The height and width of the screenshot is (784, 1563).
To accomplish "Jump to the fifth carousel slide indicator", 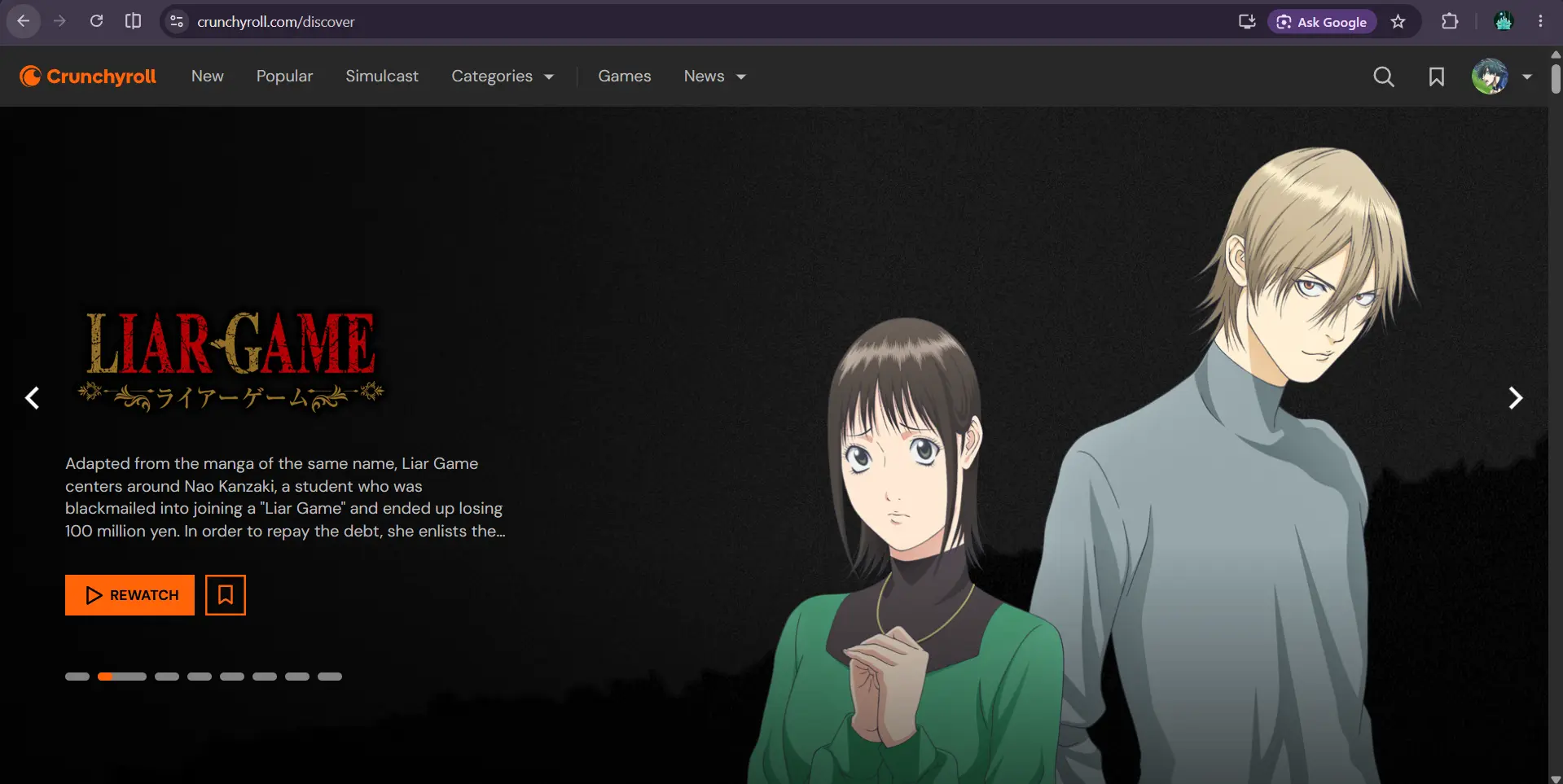I will [232, 677].
